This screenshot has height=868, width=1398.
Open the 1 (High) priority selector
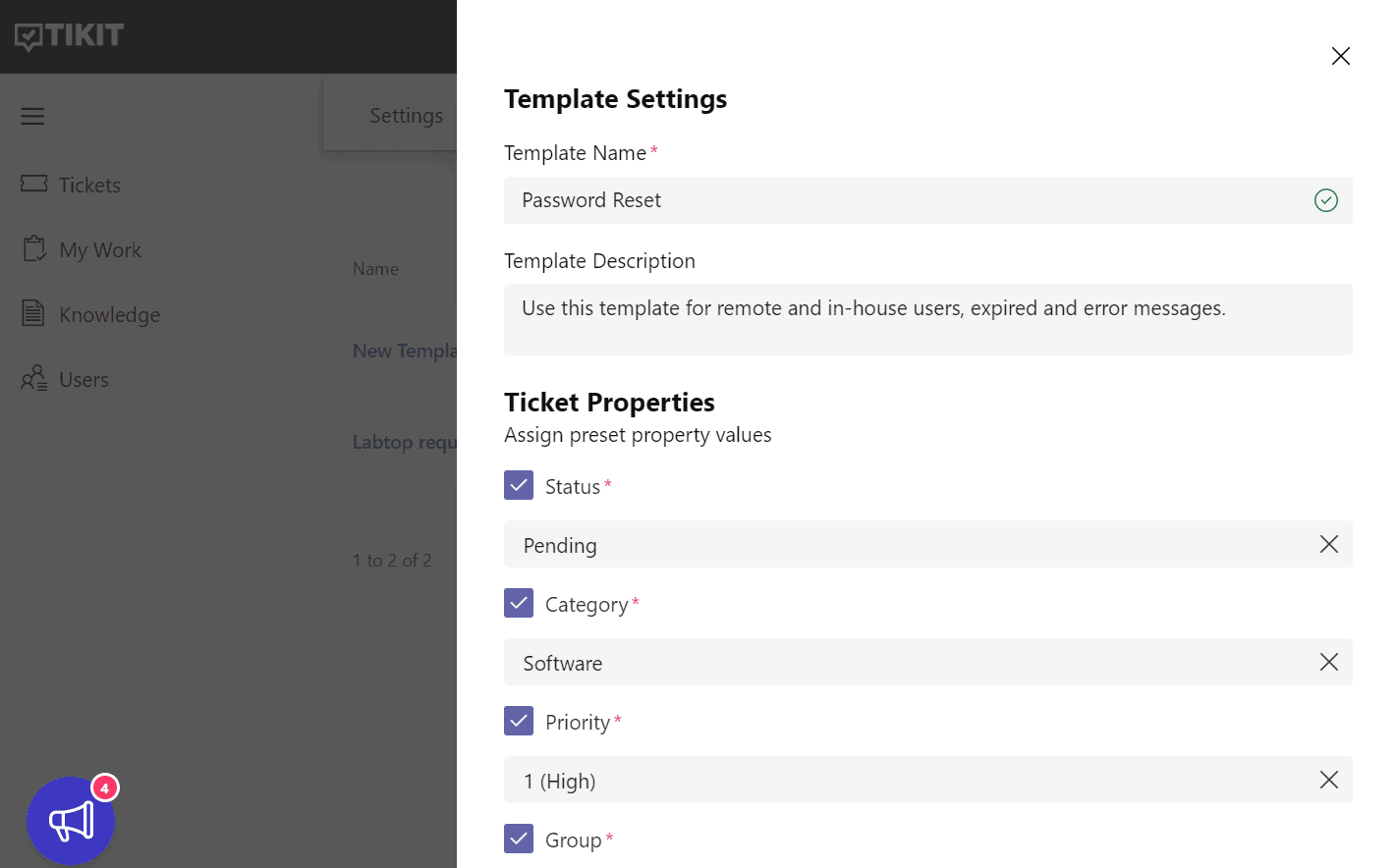coord(884,780)
